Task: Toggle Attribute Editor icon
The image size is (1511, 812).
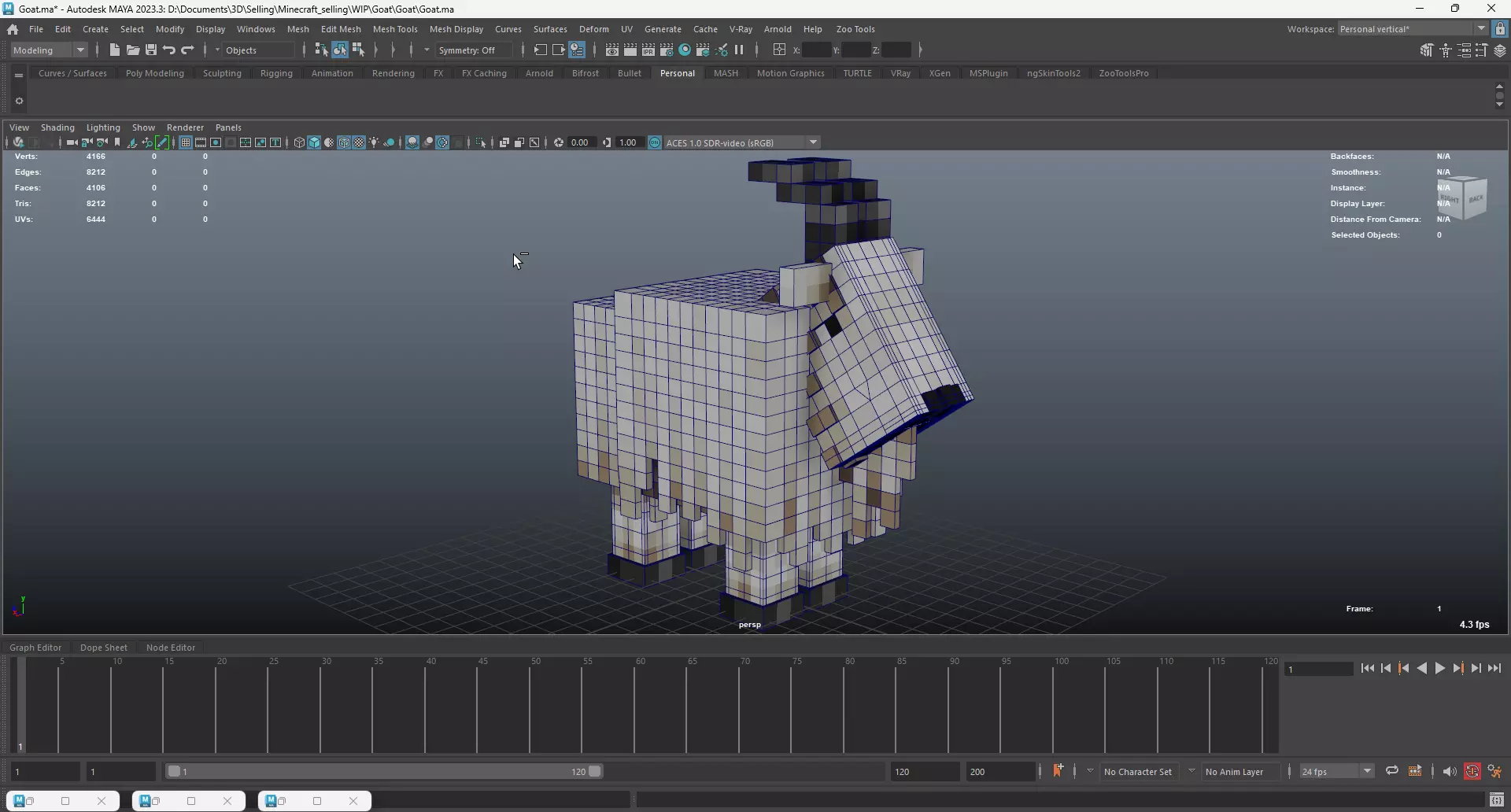Action: pyautogui.click(x=1464, y=50)
